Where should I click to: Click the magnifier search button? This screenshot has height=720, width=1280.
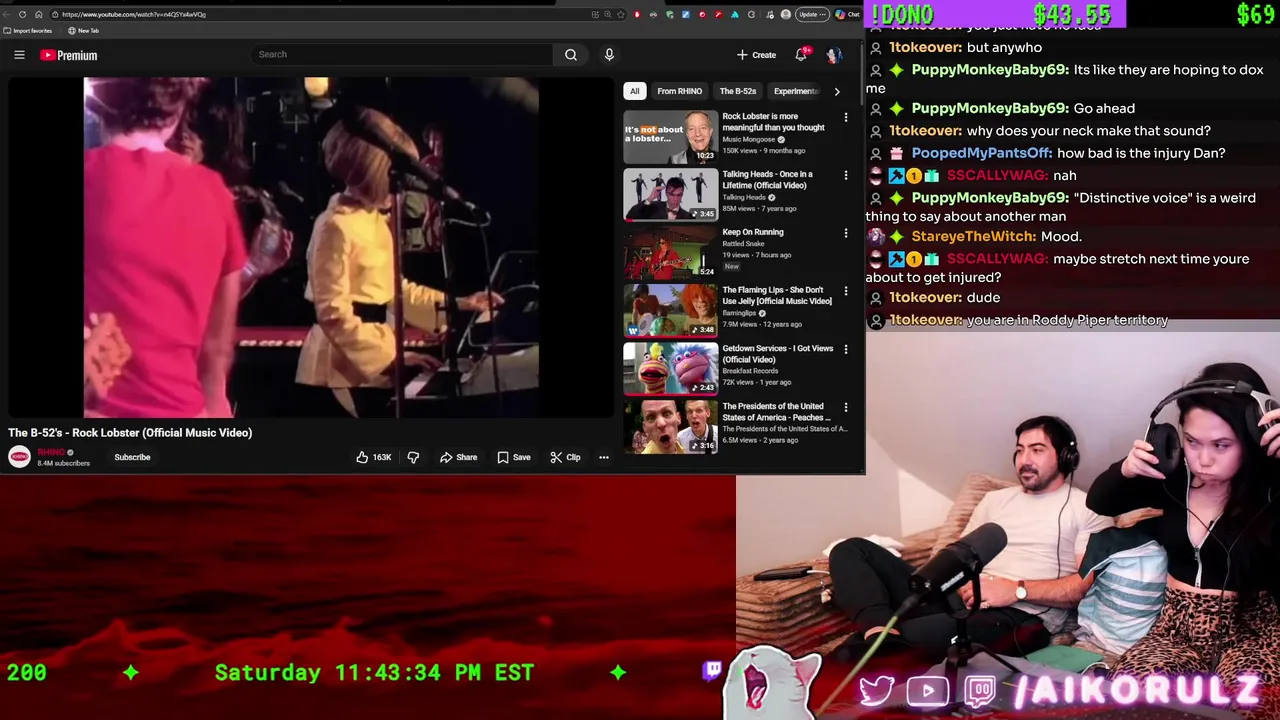tap(571, 55)
